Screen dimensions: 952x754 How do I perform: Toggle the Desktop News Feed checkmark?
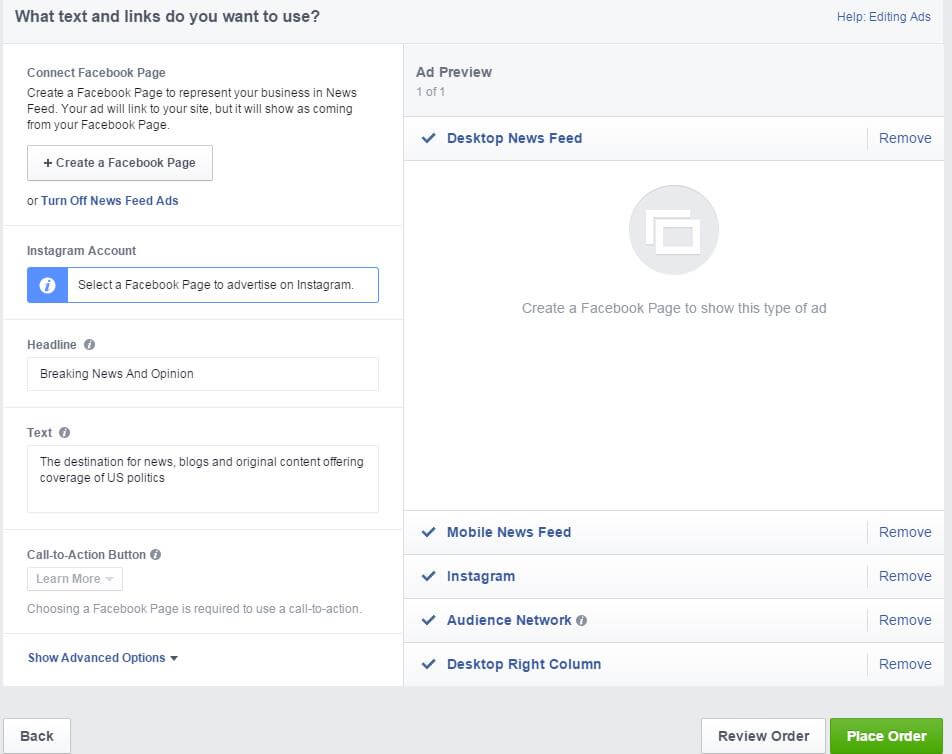pos(429,138)
